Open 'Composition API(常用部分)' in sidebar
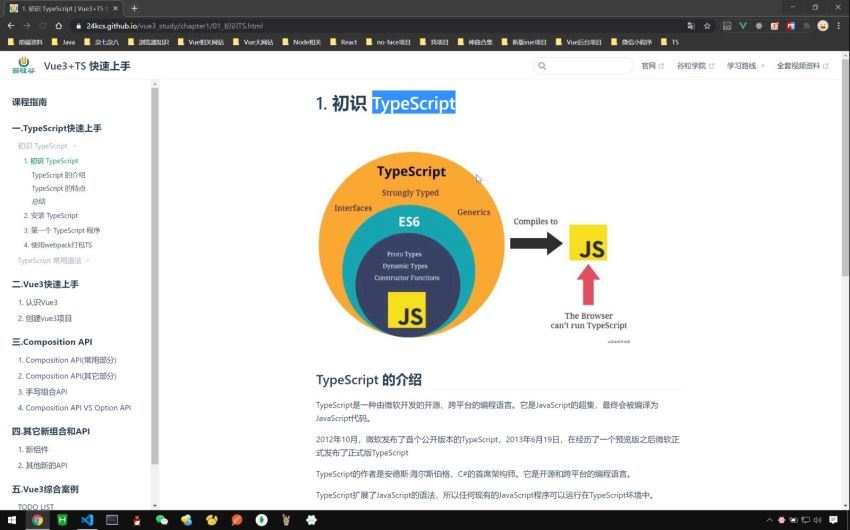Image resolution: width=850 pixels, height=530 pixels. click(x=67, y=360)
